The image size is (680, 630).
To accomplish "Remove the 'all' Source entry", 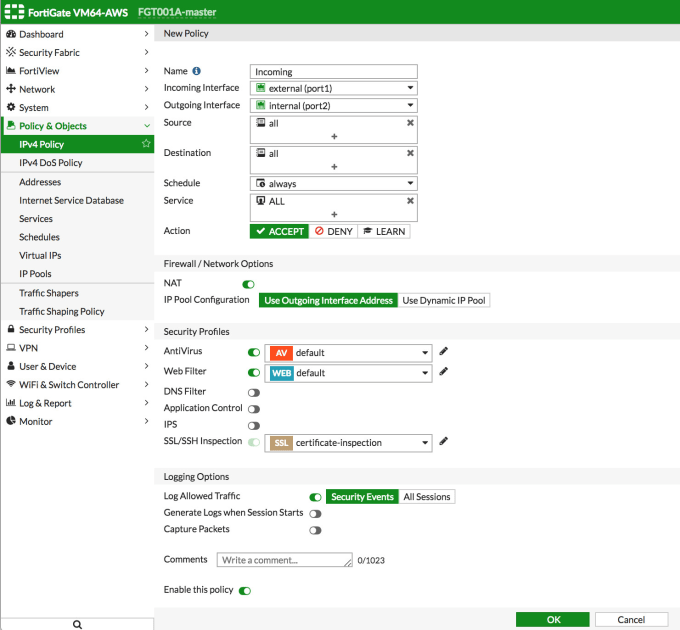I will [410, 123].
